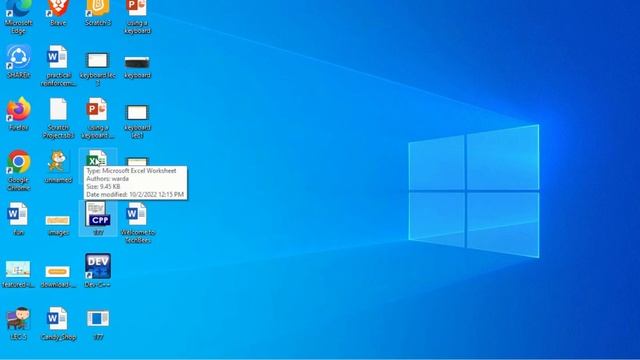This screenshot has height=360, width=640.
Task: Select the Excel worksheet file icon
Action: [97, 158]
